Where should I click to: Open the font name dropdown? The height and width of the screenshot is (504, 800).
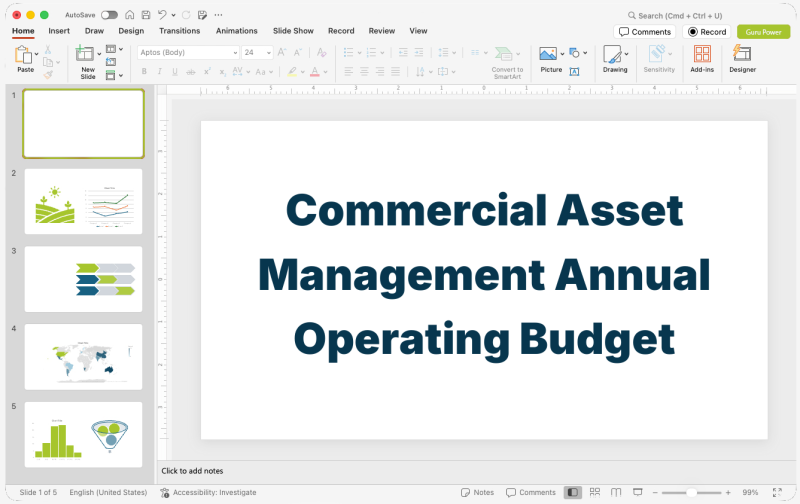(235, 53)
